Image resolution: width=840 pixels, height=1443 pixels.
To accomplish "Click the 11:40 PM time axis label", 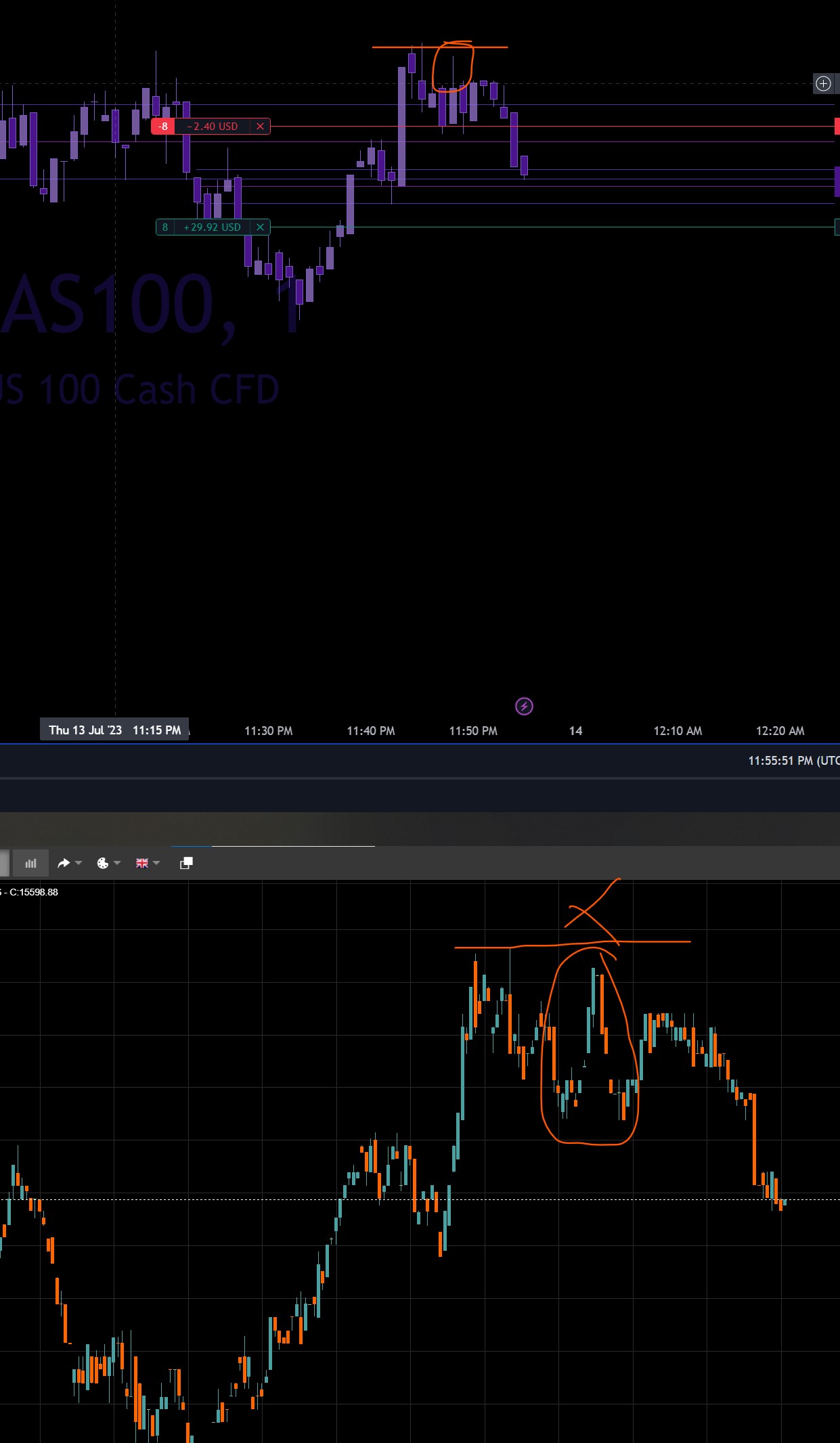I will [371, 731].
